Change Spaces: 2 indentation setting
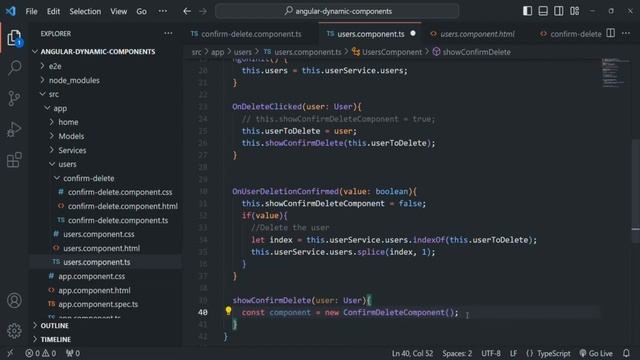The image size is (640, 360). (457, 353)
